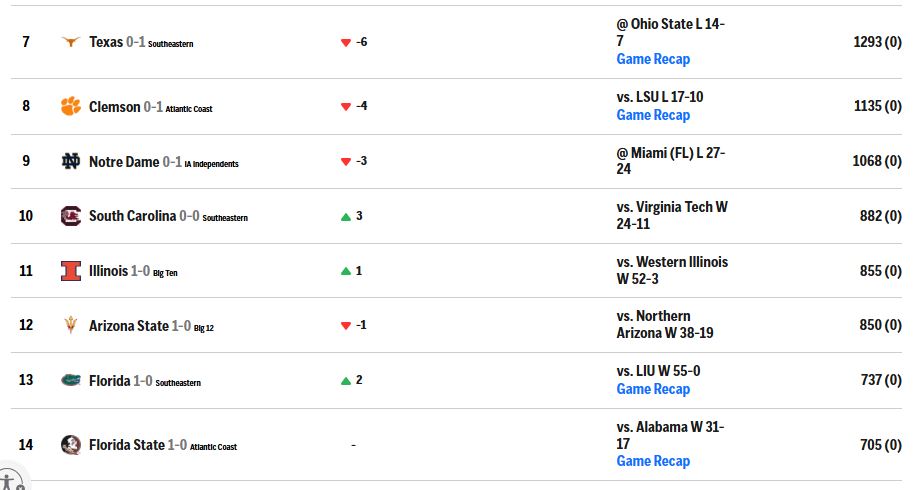Open Game Recap for Florida State vs. Alabama

pyautogui.click(x=653, y=461)
